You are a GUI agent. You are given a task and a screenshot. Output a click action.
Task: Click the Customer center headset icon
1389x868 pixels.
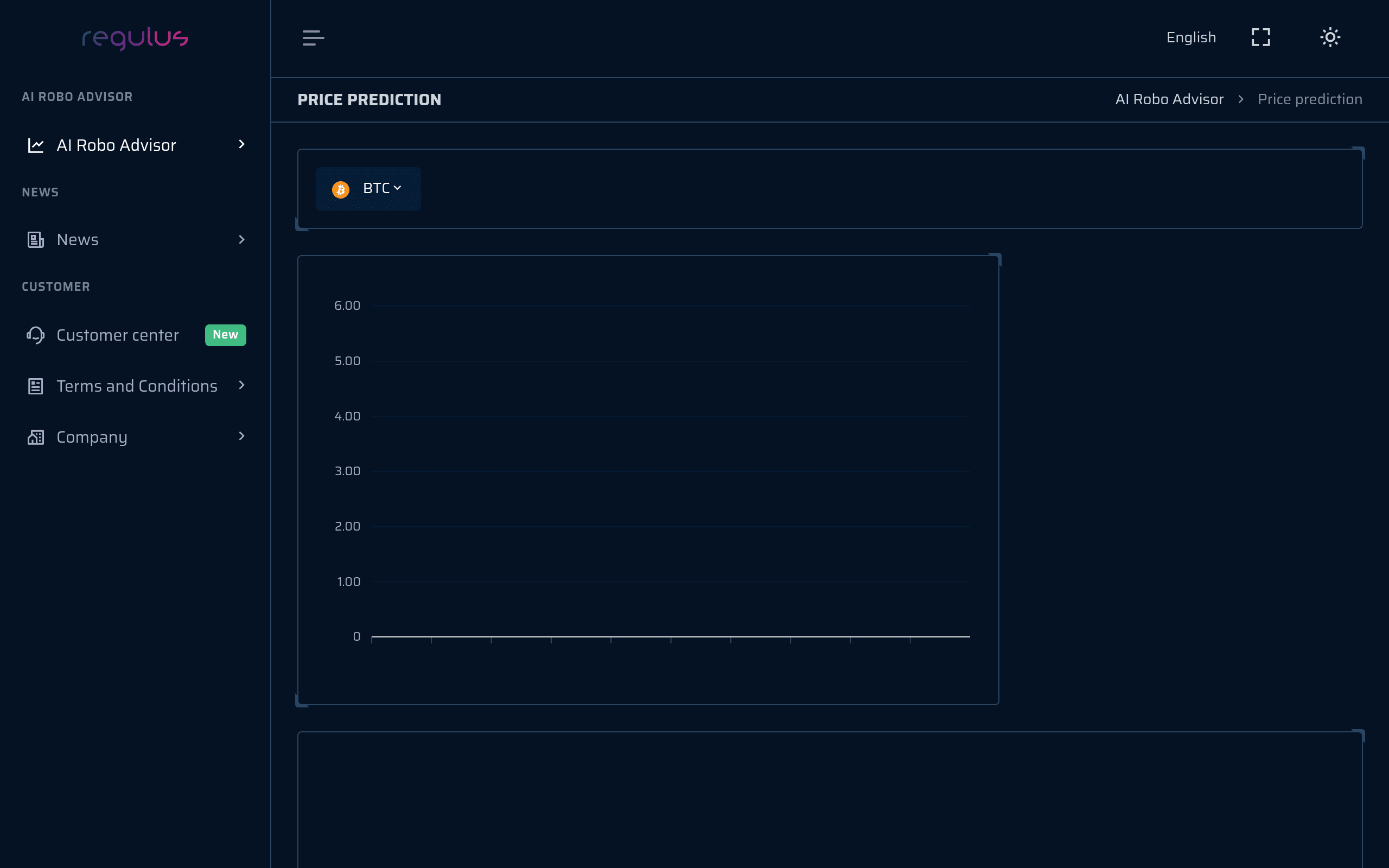click(36, 335)
